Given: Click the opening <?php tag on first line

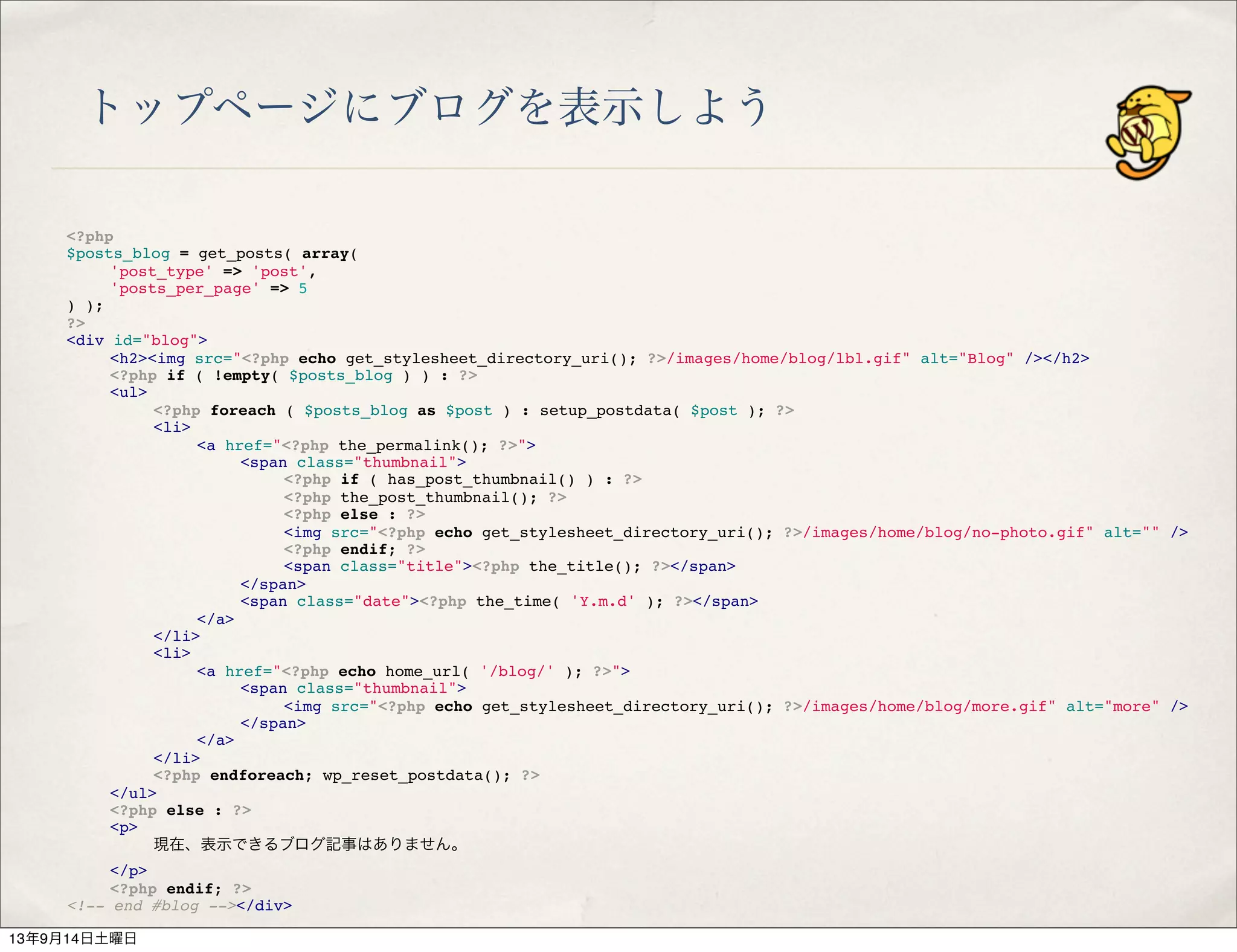Looking at the screenshot, I should [x=90, y=237].
